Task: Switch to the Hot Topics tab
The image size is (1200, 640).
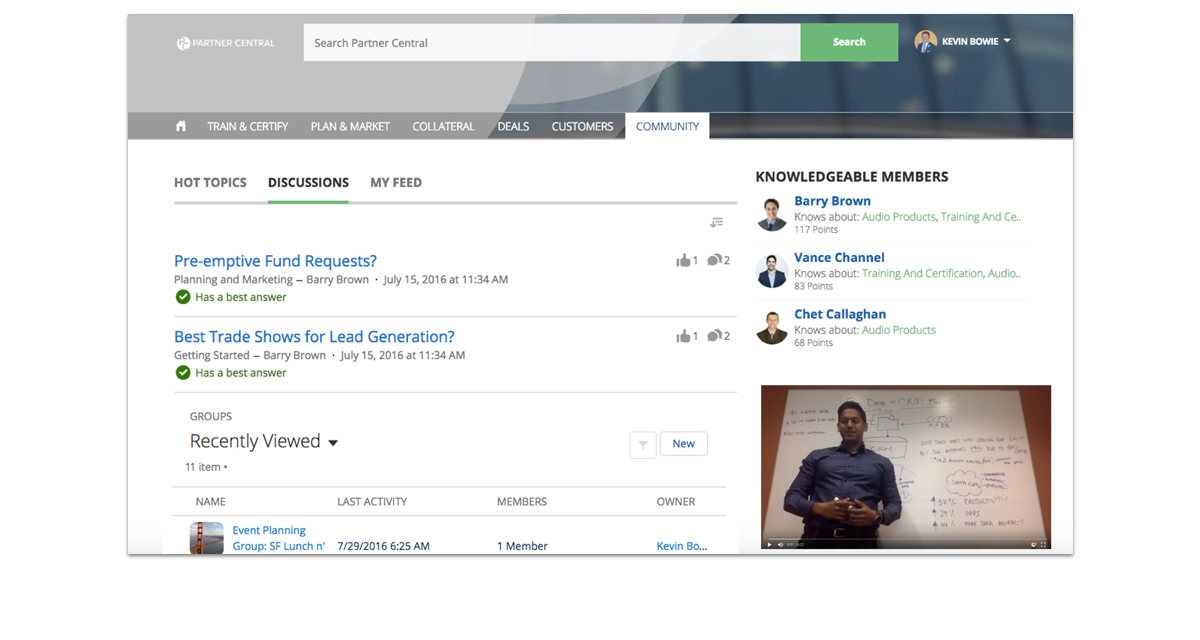Action: [x=210, y=183]
